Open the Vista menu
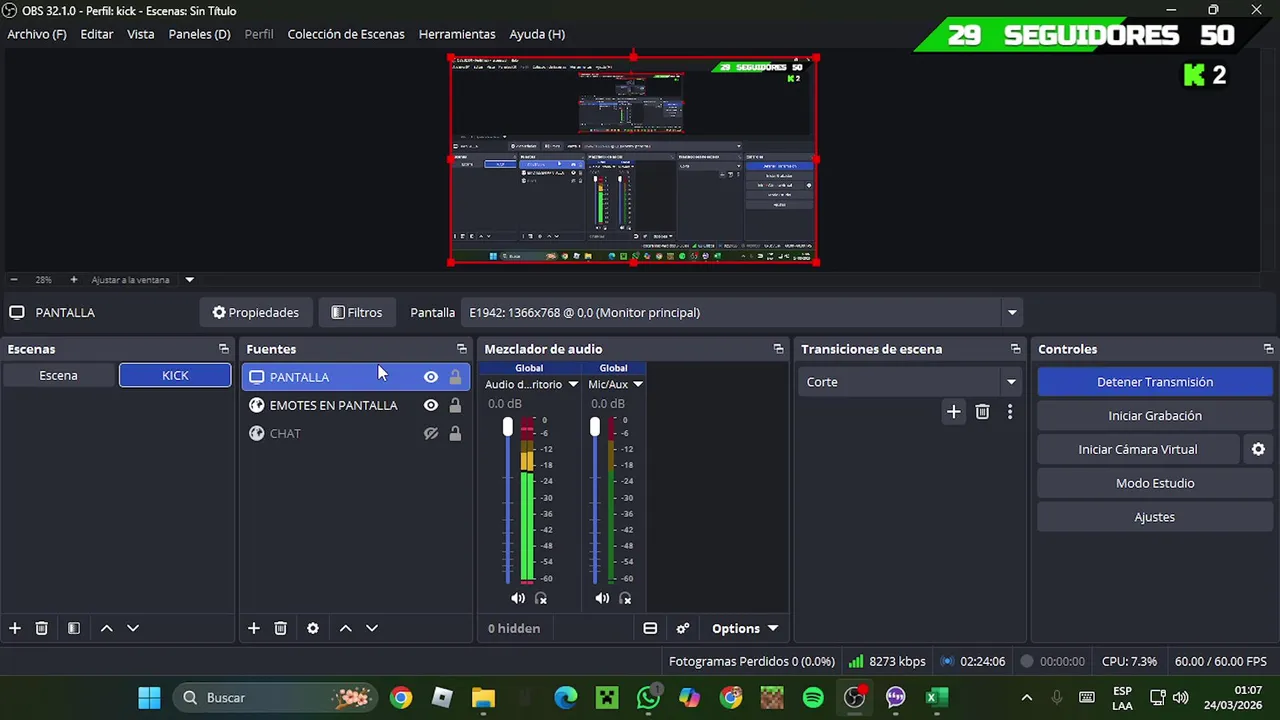1280x720 pixels. coord(141,34)
